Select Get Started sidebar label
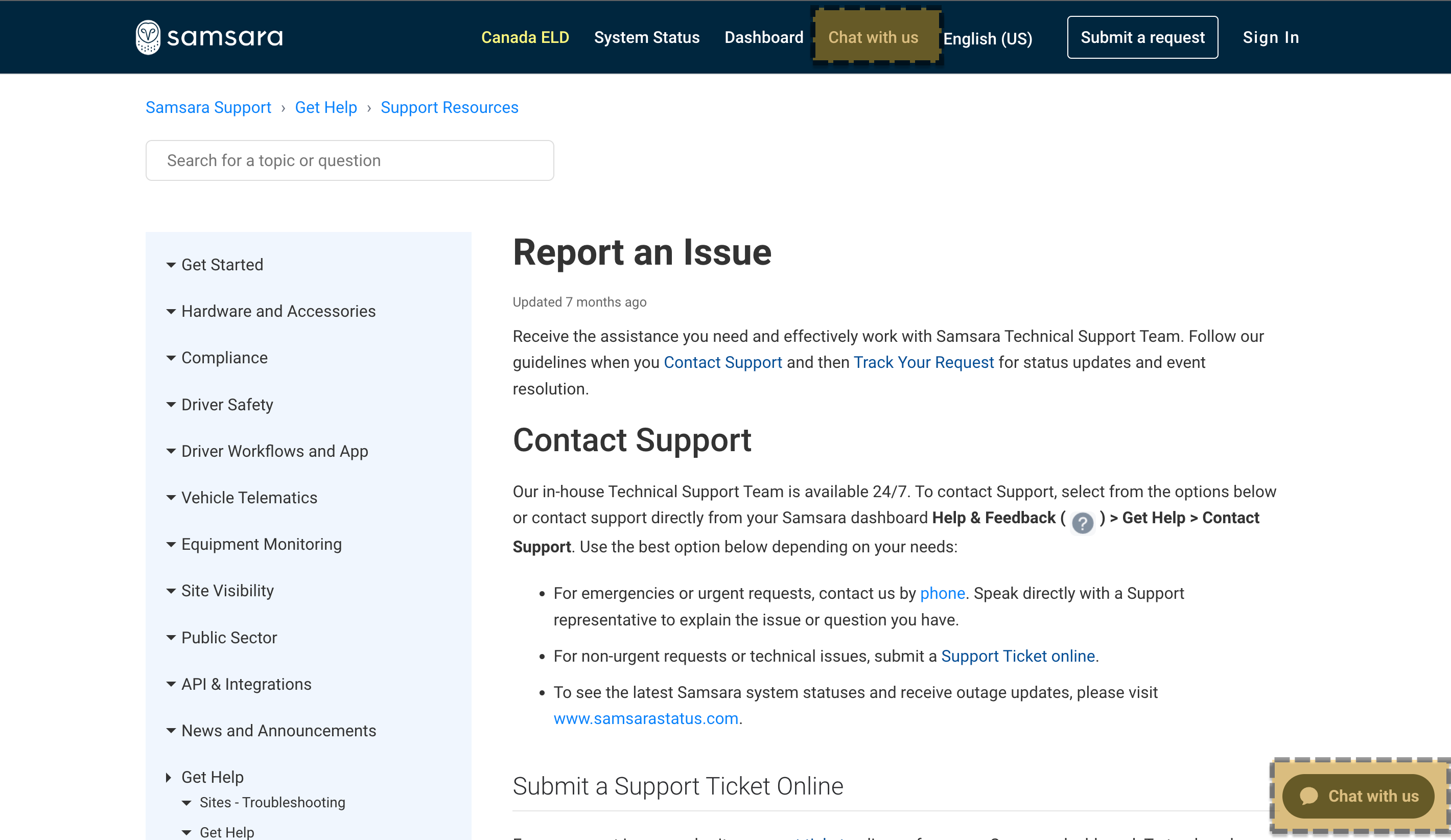 pos(222,265)
